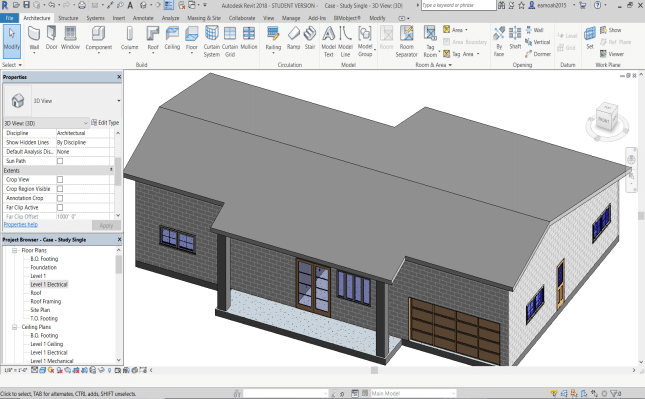
Task: Click the Tag Room tool
Action: (x=430, y=41)
